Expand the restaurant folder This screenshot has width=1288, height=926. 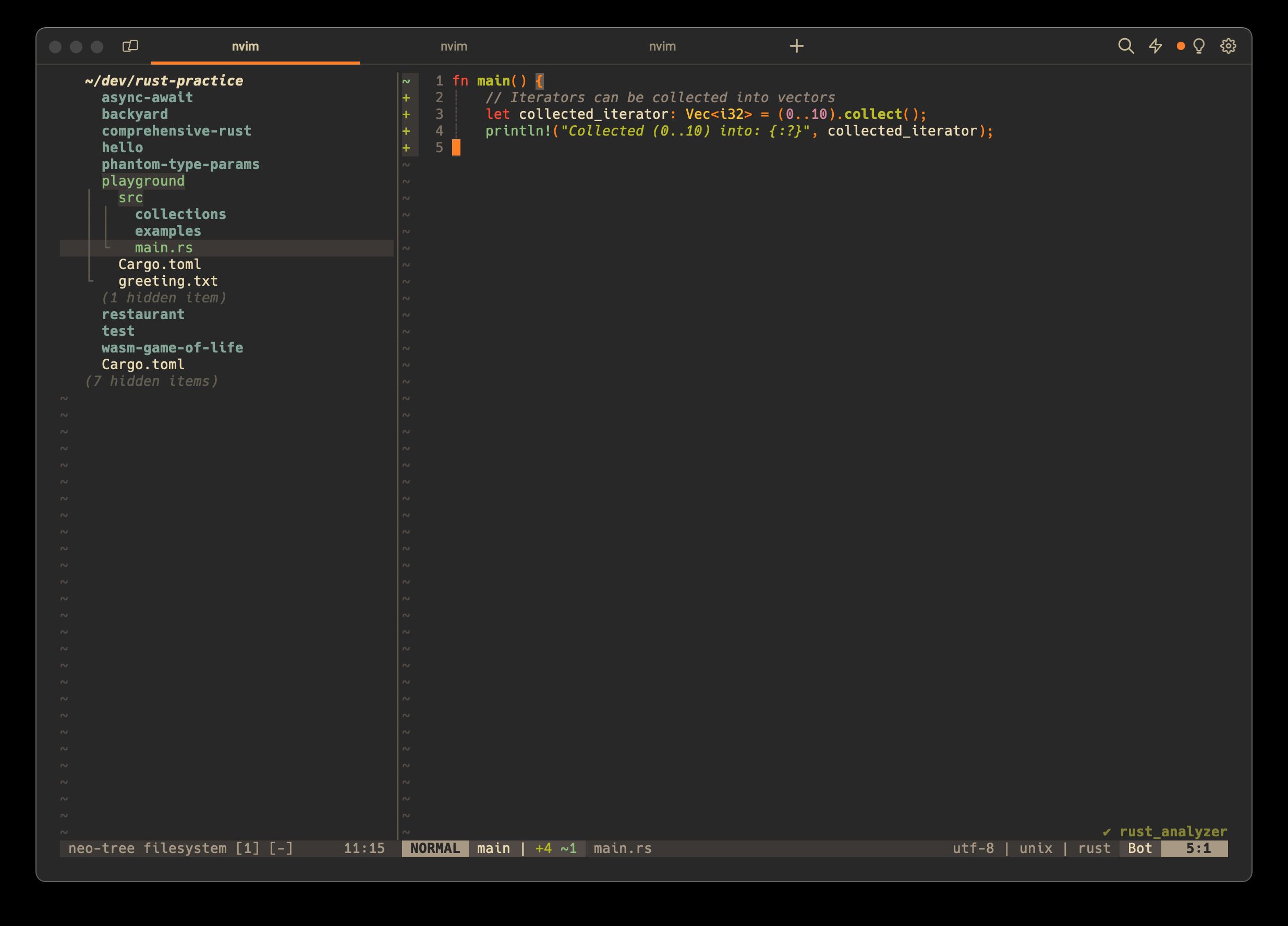click(143, 314)
